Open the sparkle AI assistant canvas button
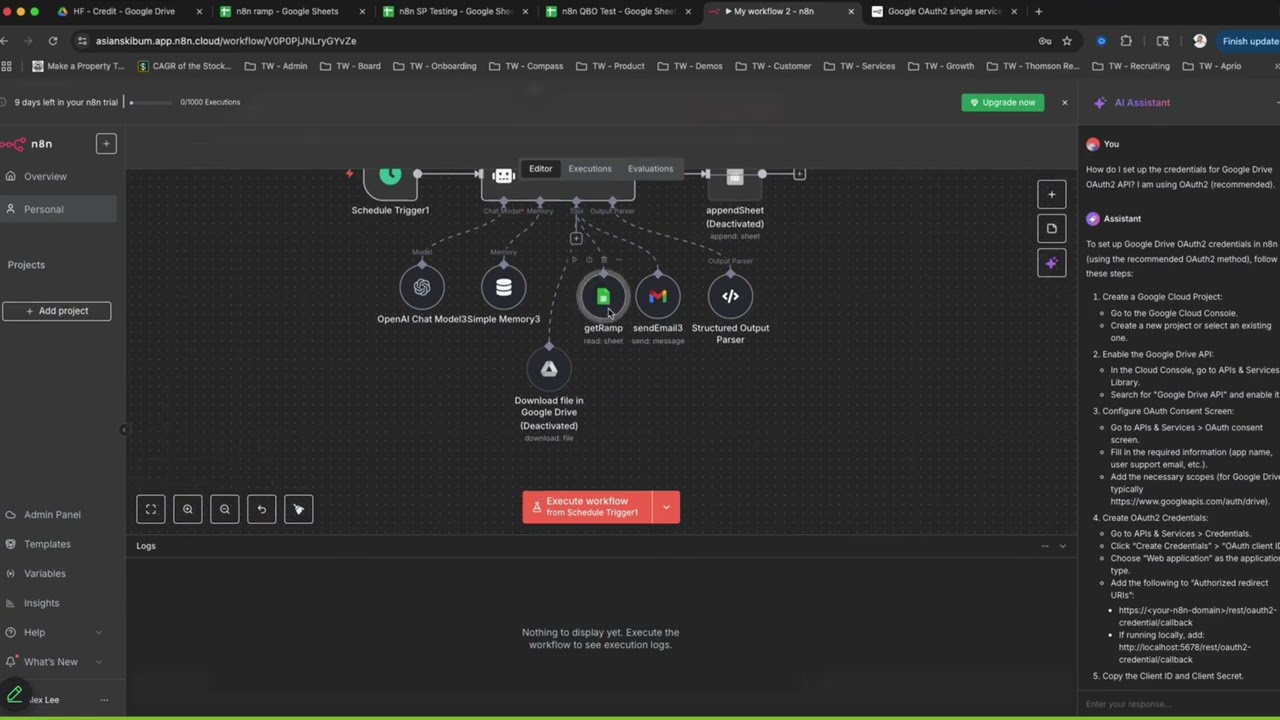The width and height of the screenshot is (1280, 720). [1051, 263]
